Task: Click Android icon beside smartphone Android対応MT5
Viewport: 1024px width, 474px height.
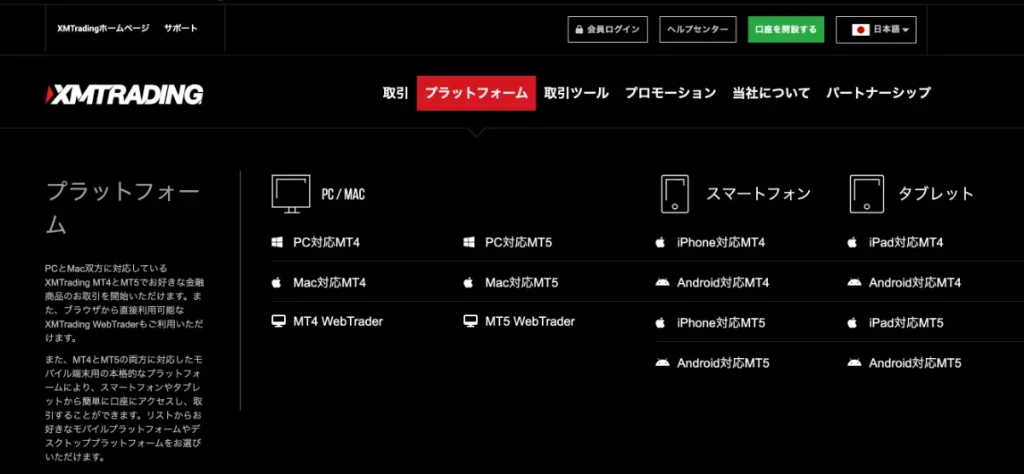Action: [x=662, y=362]
